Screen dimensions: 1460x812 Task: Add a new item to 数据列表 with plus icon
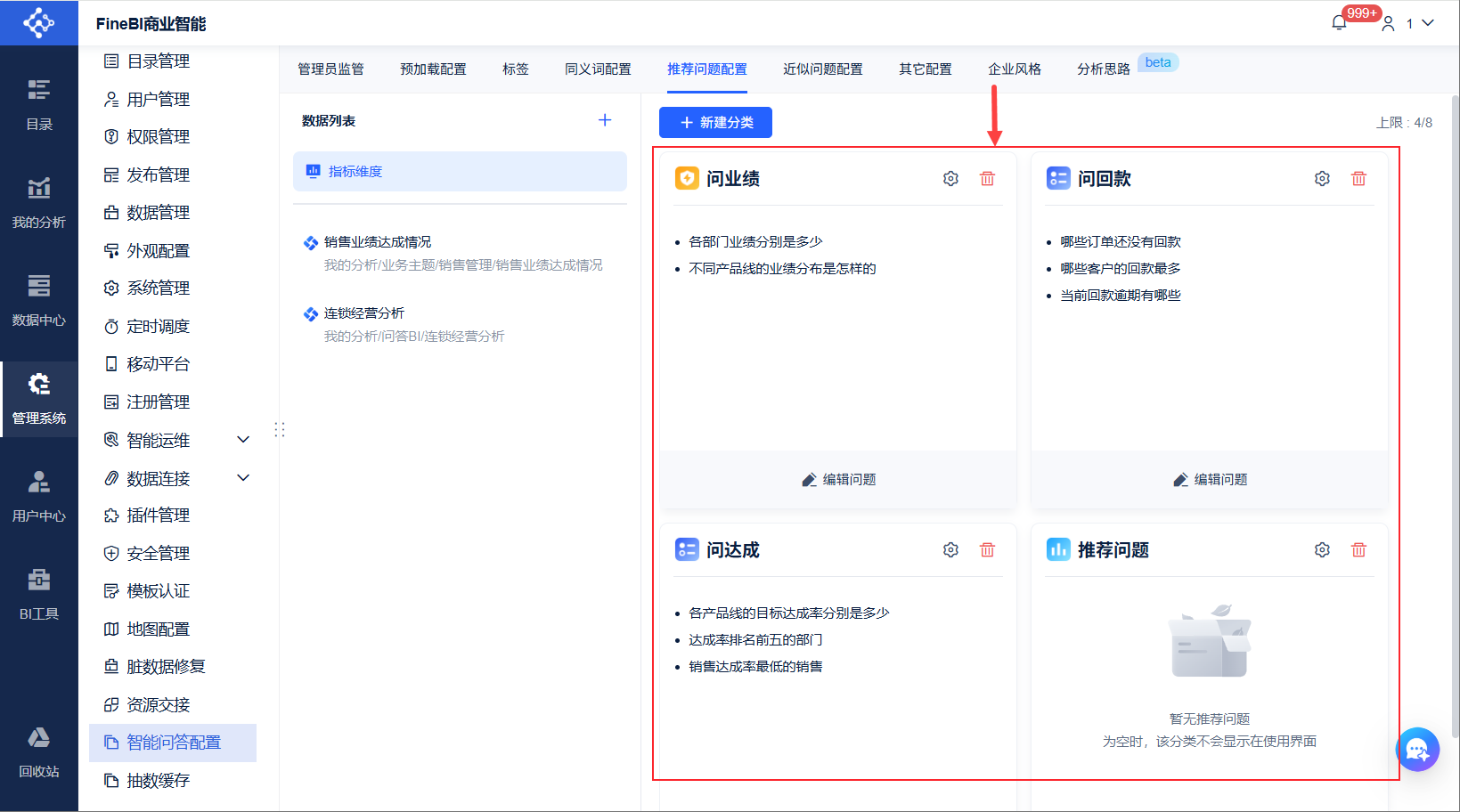tap(605, 120)
